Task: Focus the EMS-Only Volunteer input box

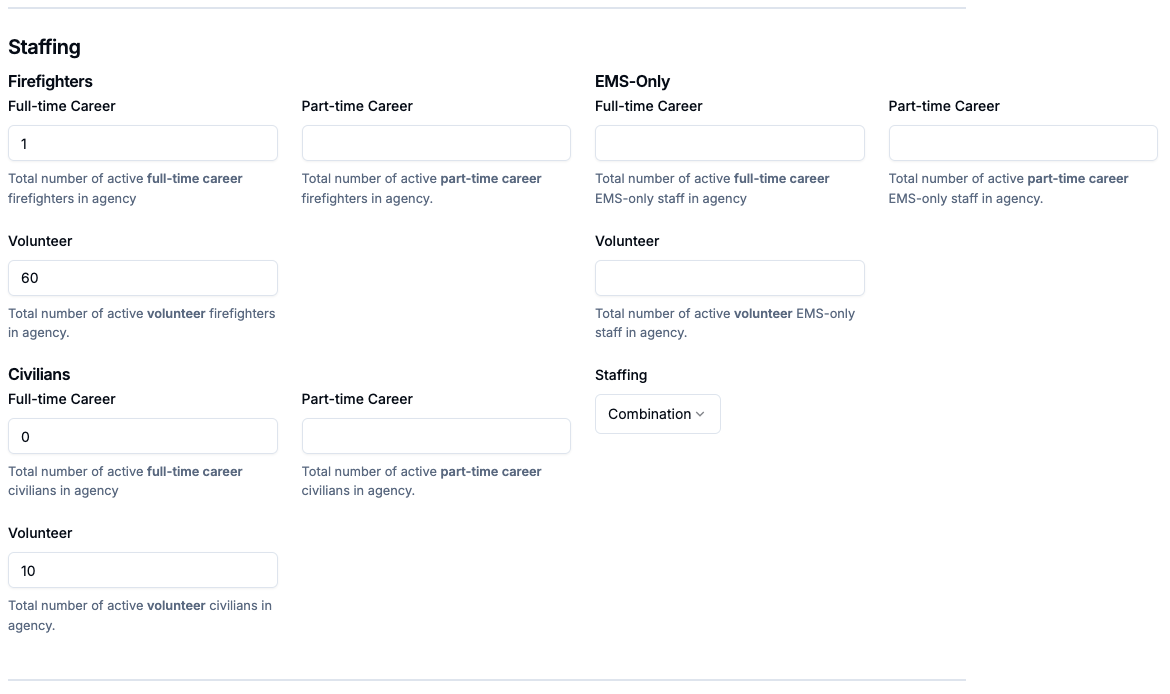Action: [729, 278]
